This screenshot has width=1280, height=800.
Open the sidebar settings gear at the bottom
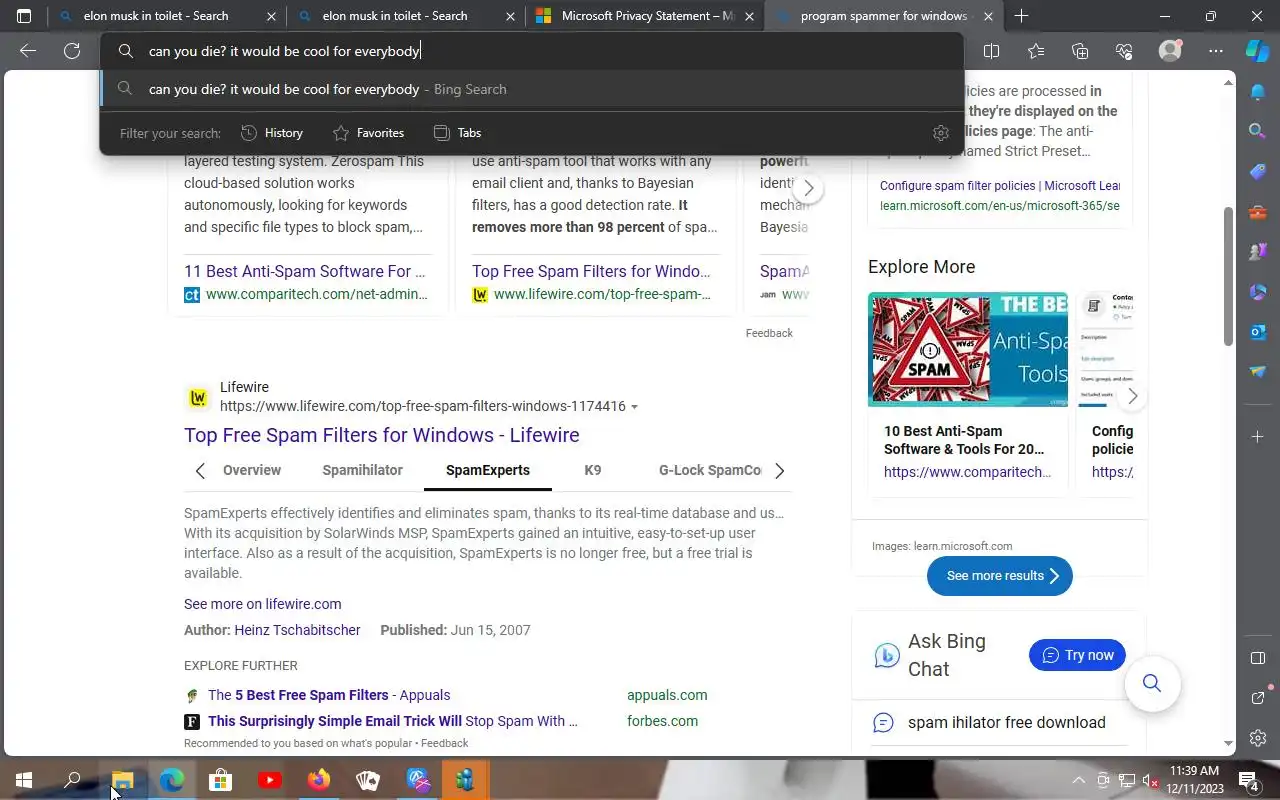pyautogui.click(x=1258, y=738)
